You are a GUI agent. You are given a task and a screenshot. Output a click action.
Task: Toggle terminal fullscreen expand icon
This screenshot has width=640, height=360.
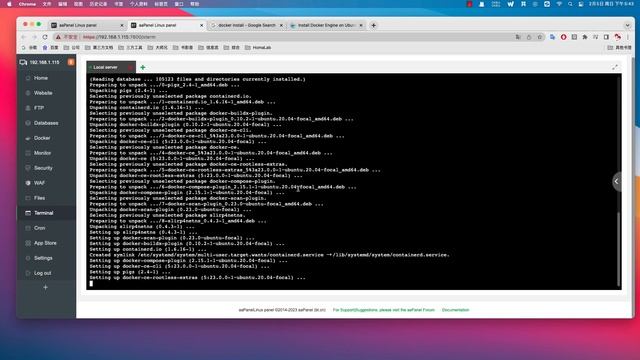click(x=615, y=67)
